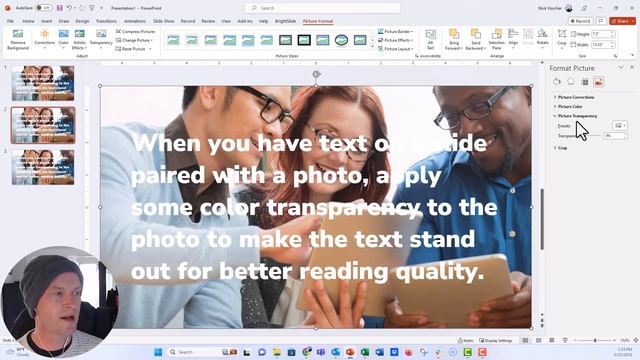The width and height of the screenshot is (640, 360).
Task: Click the Width size field
Action: (x=603, y=44)
